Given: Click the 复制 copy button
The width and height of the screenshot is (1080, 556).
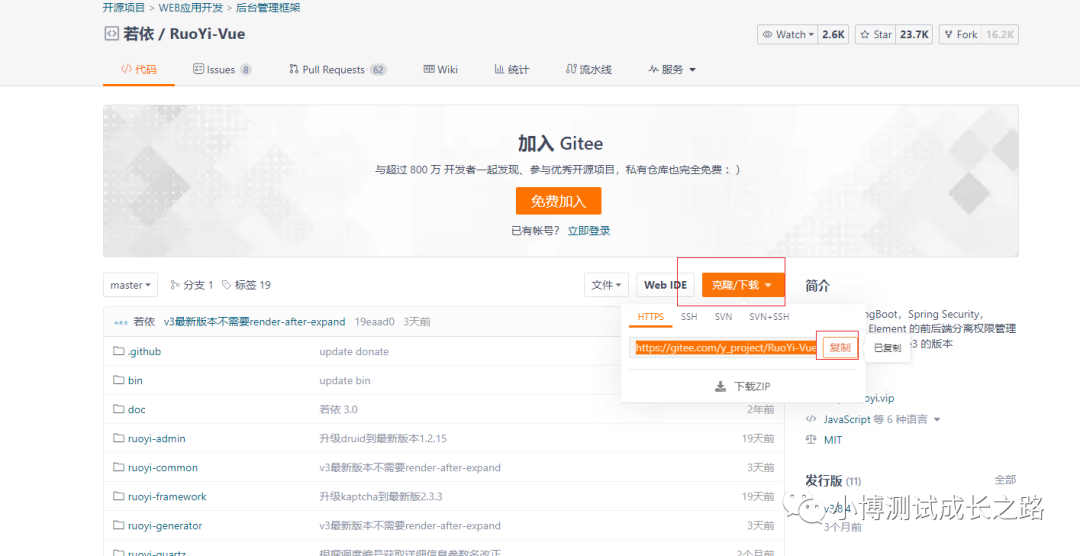Looking at the screenshot, I should click(x=840, y=348).
